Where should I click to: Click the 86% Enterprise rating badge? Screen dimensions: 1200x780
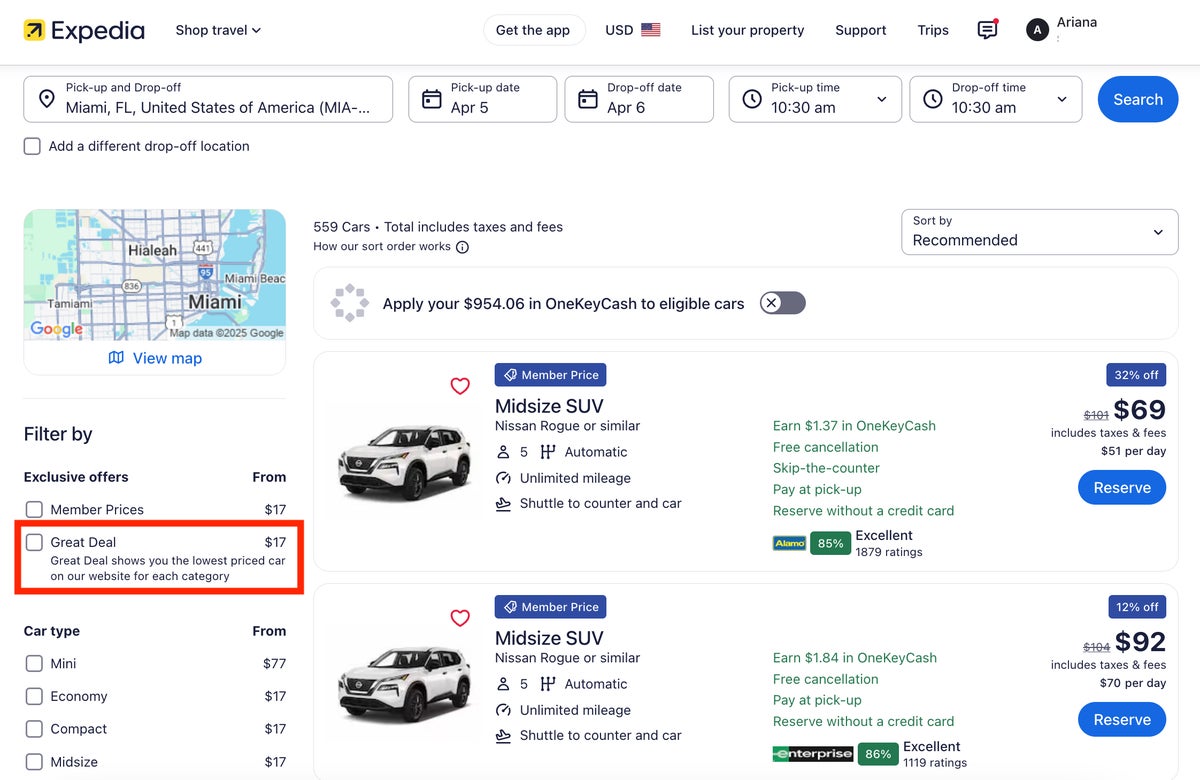878,754
